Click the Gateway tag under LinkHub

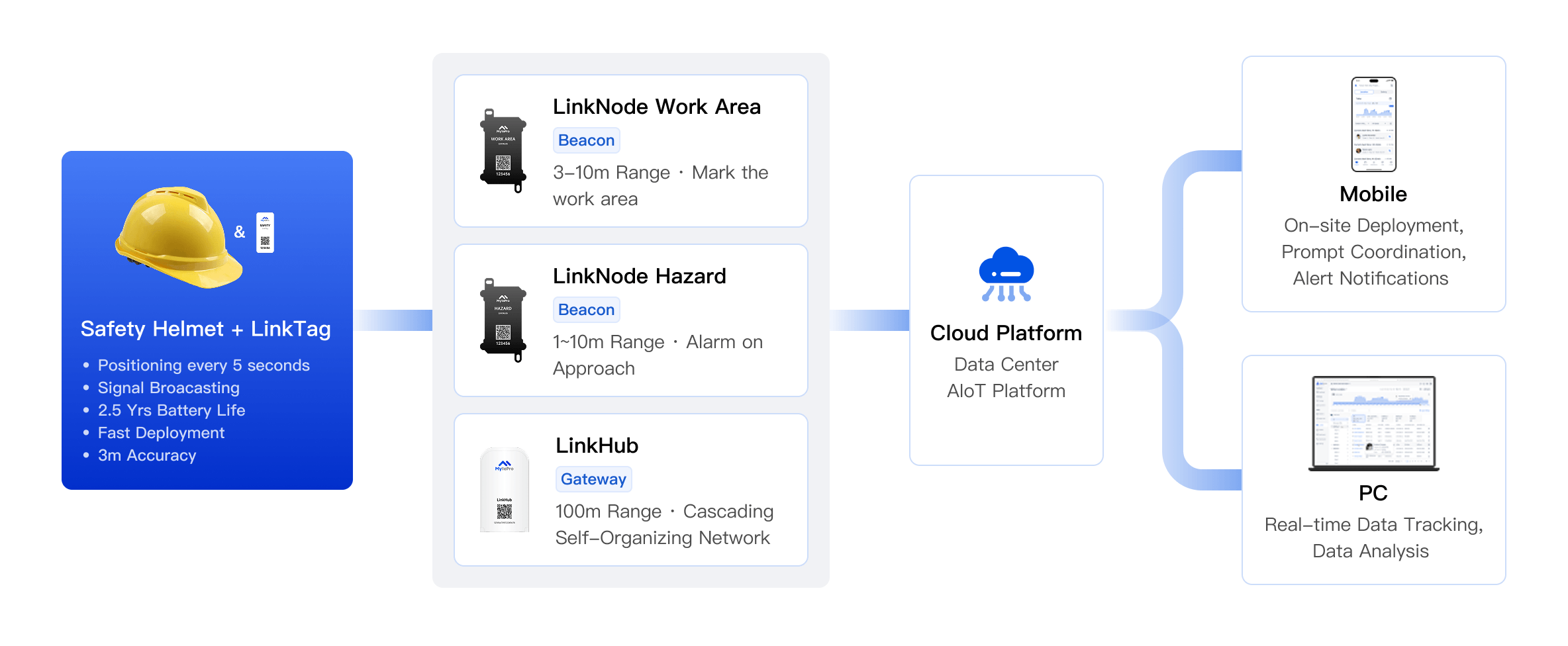[593, 479]
